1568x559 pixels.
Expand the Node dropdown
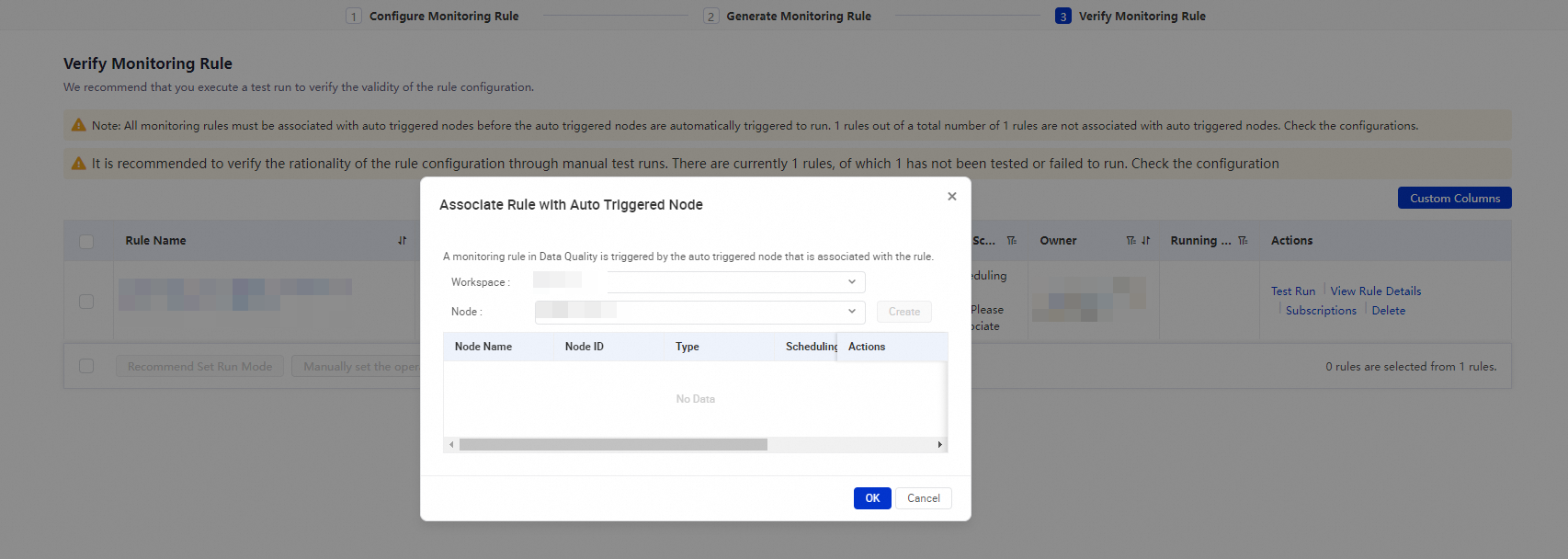click(x=851, y=312)
